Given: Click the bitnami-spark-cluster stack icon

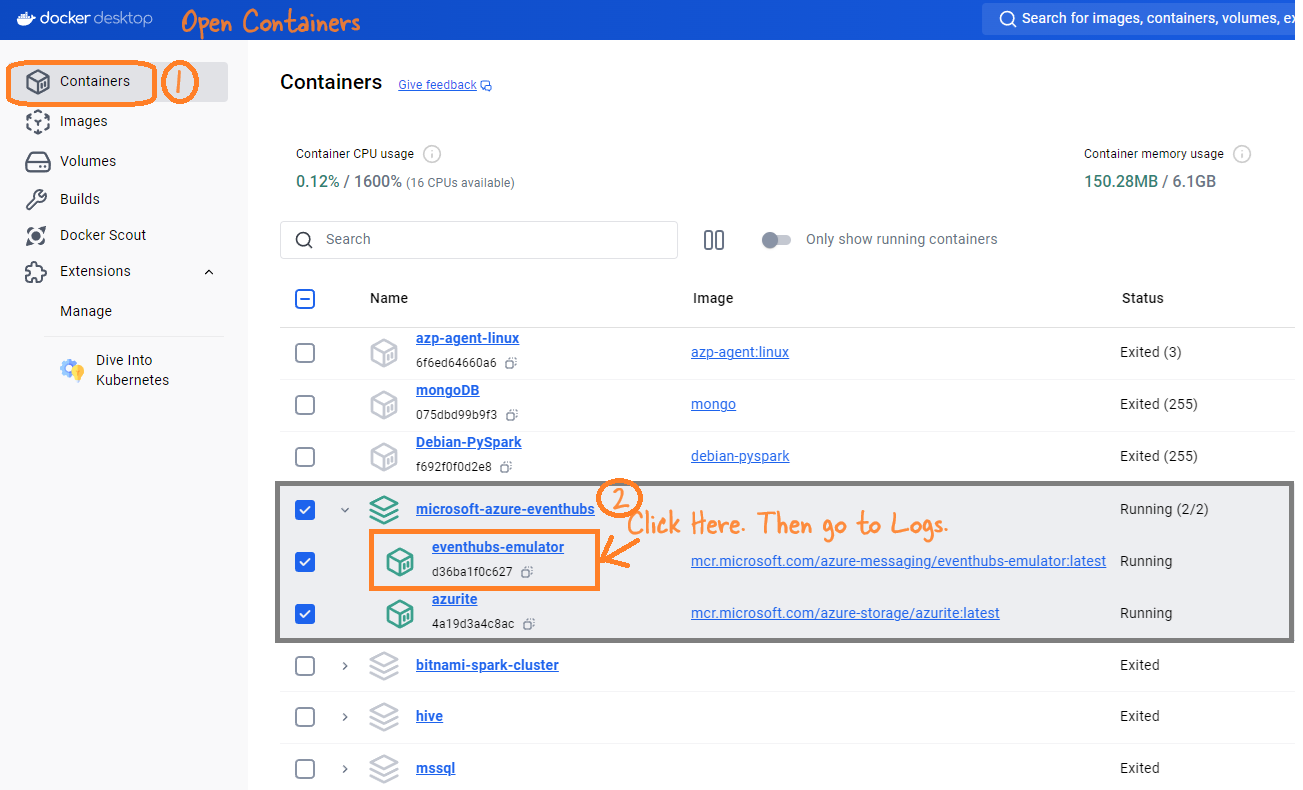Looking at the screenshot, I should pos(384,665).
